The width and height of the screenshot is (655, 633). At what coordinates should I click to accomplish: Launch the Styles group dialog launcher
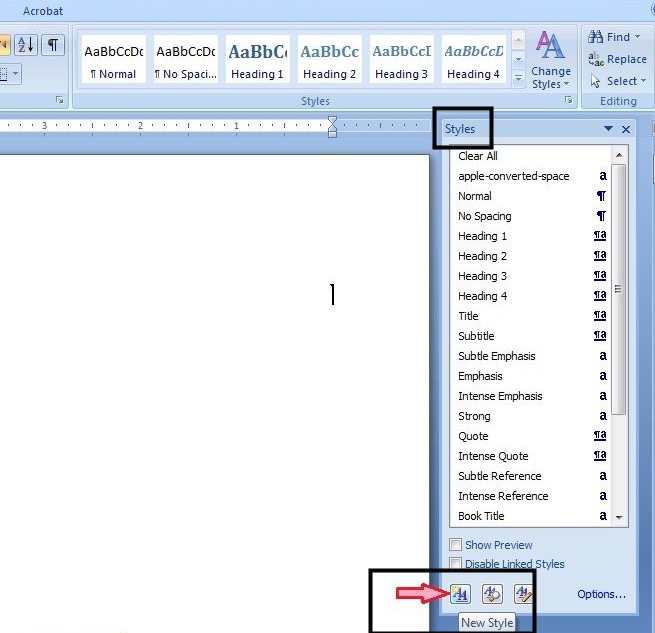[568, 101]
